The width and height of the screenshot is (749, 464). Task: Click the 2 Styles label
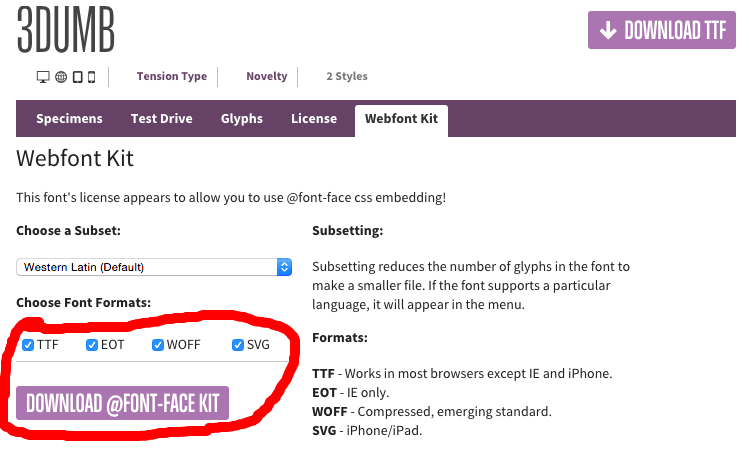347,76
